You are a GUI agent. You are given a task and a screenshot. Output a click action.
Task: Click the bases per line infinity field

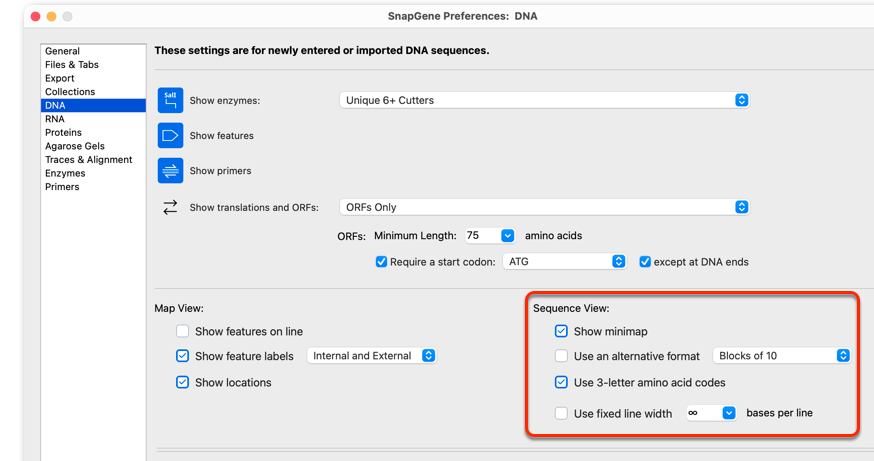(x=705, y=413)
